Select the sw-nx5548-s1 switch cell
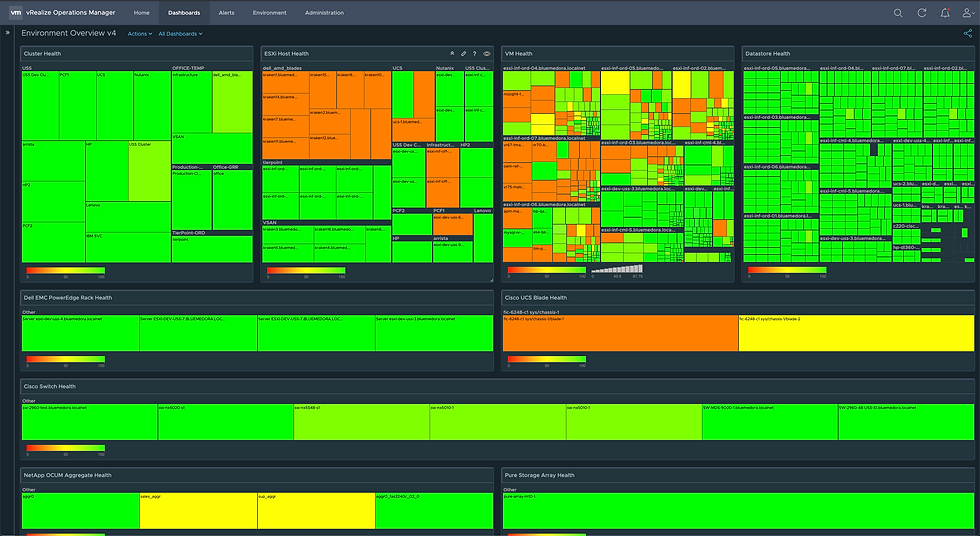The height and width of the screenshot is (536, 980). [x=362, y=422]
